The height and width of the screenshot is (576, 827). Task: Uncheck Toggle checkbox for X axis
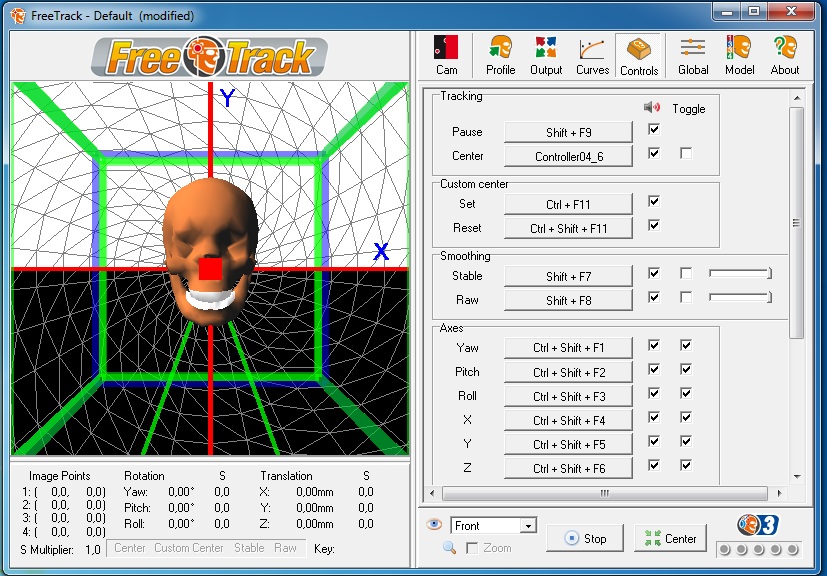pos(686,417)
